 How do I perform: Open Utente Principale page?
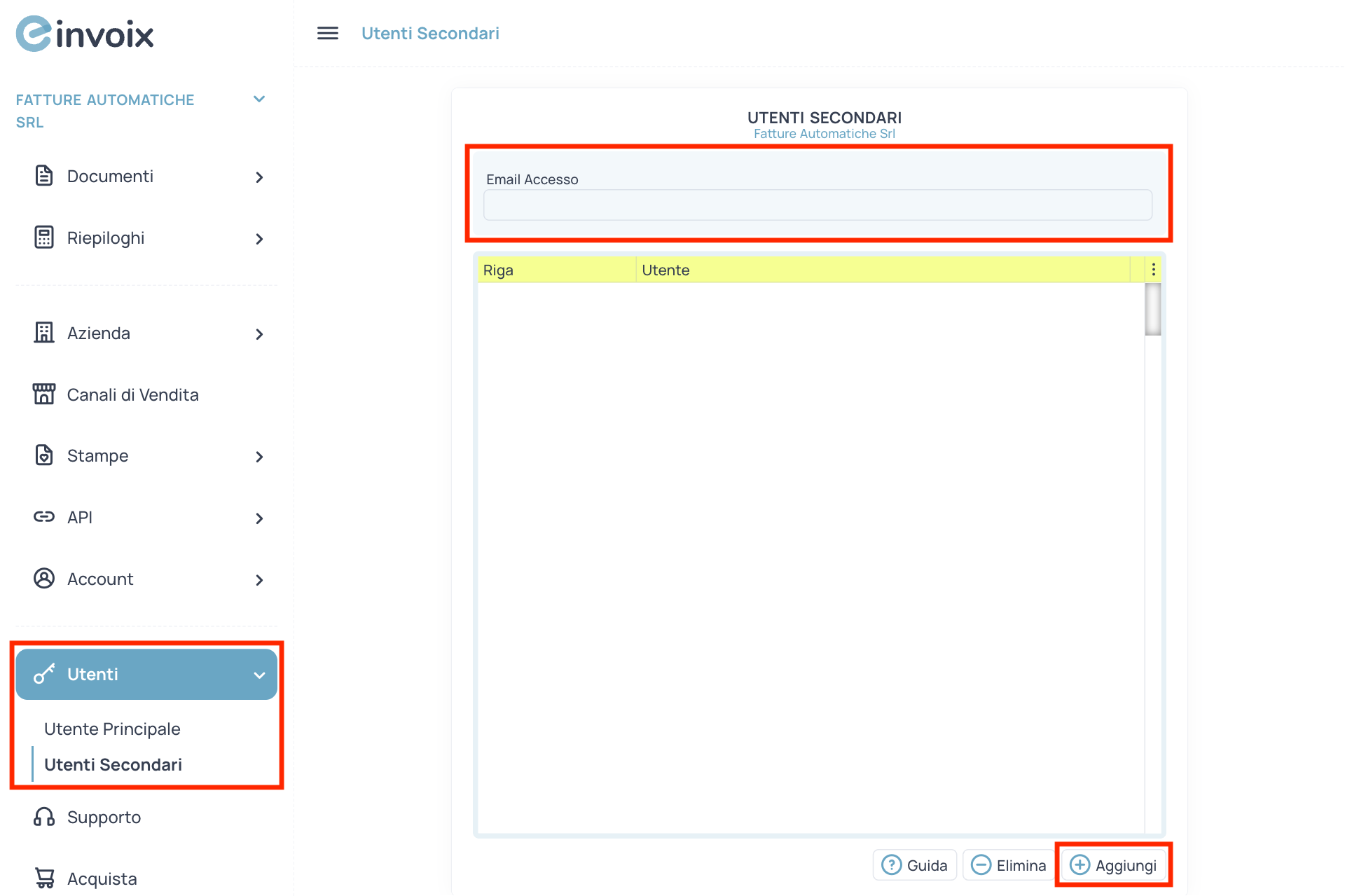[112, 729]
